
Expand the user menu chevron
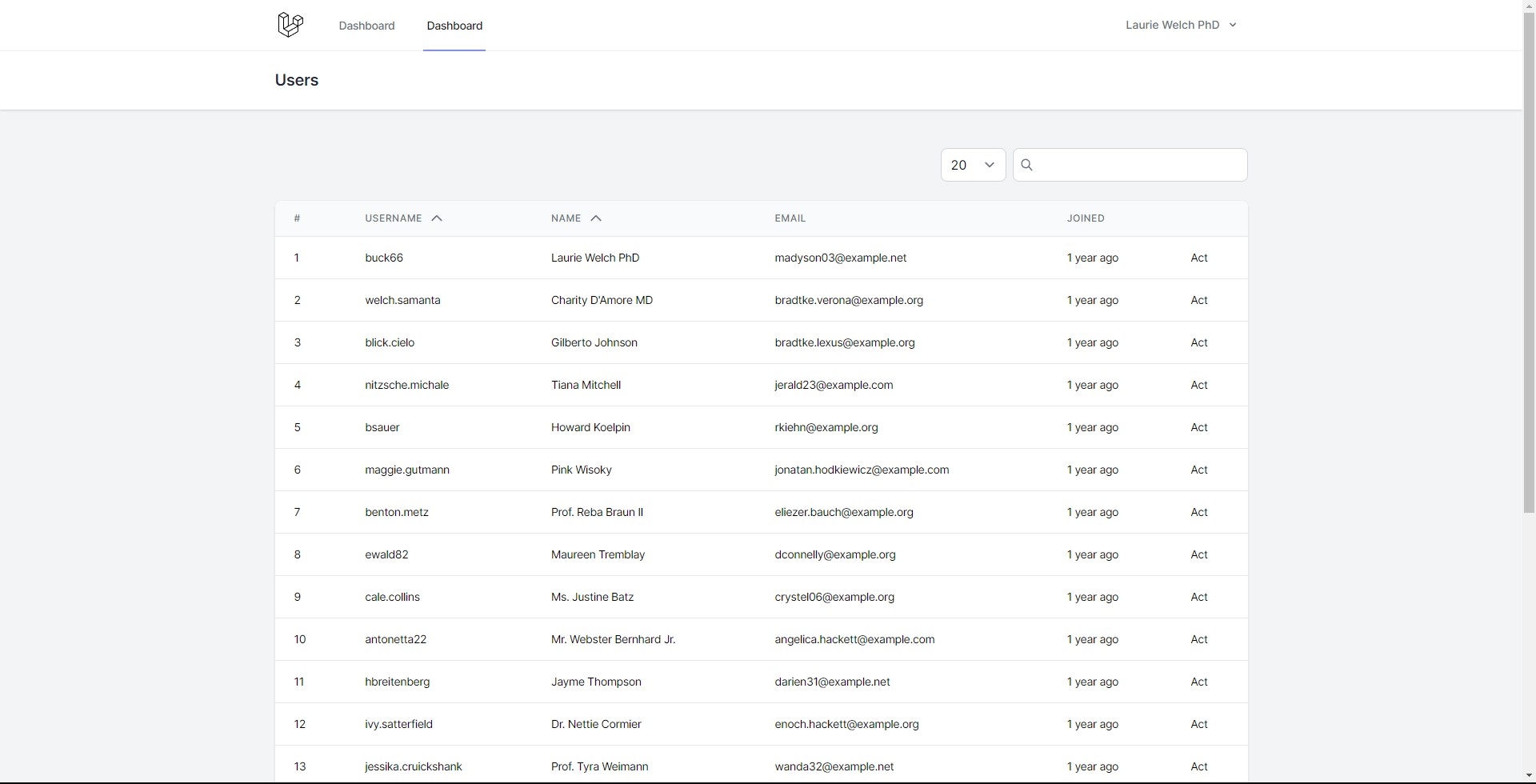[x=1233, y=25]
